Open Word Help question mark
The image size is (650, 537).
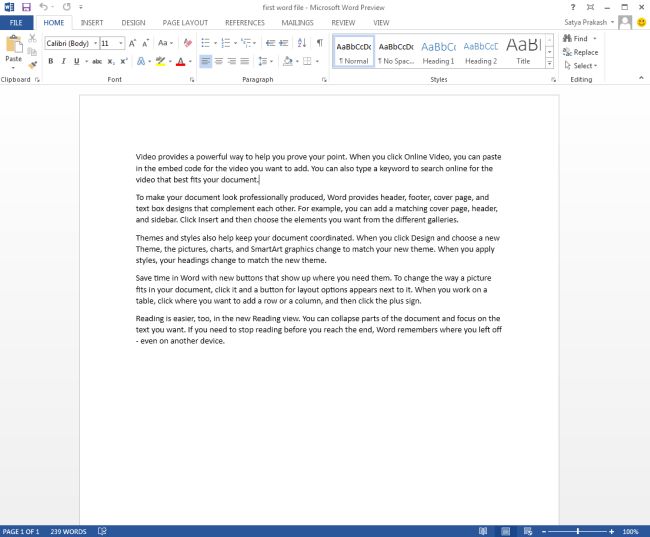573,7
